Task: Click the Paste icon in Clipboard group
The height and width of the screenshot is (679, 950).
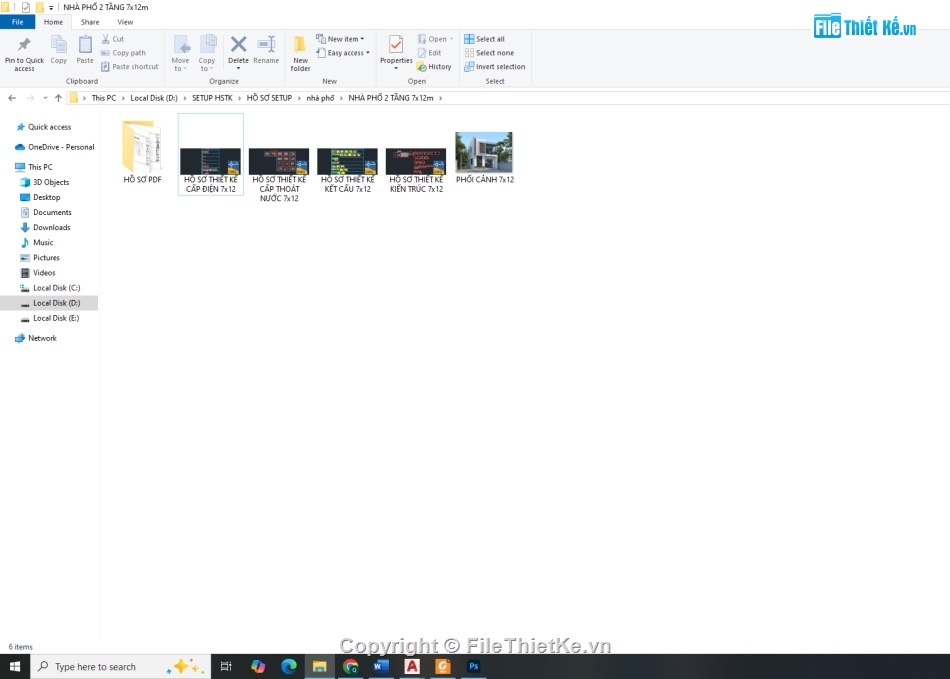Action: point(85,45)
